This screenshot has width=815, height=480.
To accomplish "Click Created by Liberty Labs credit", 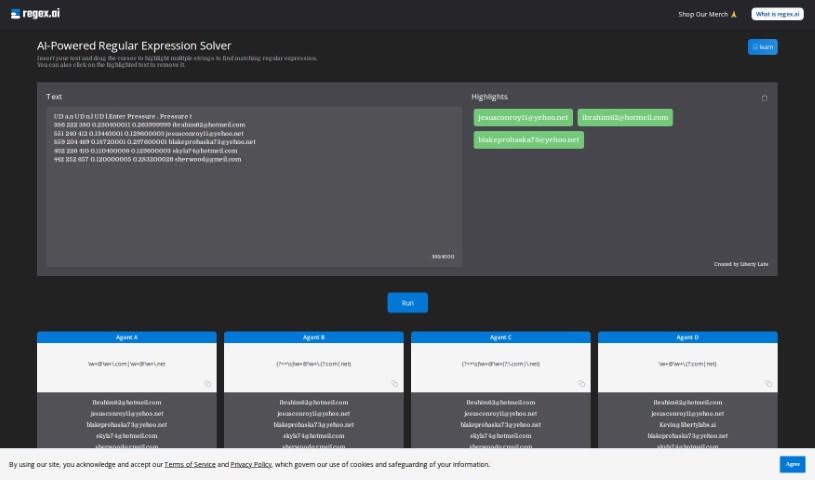I will [741, 264].
